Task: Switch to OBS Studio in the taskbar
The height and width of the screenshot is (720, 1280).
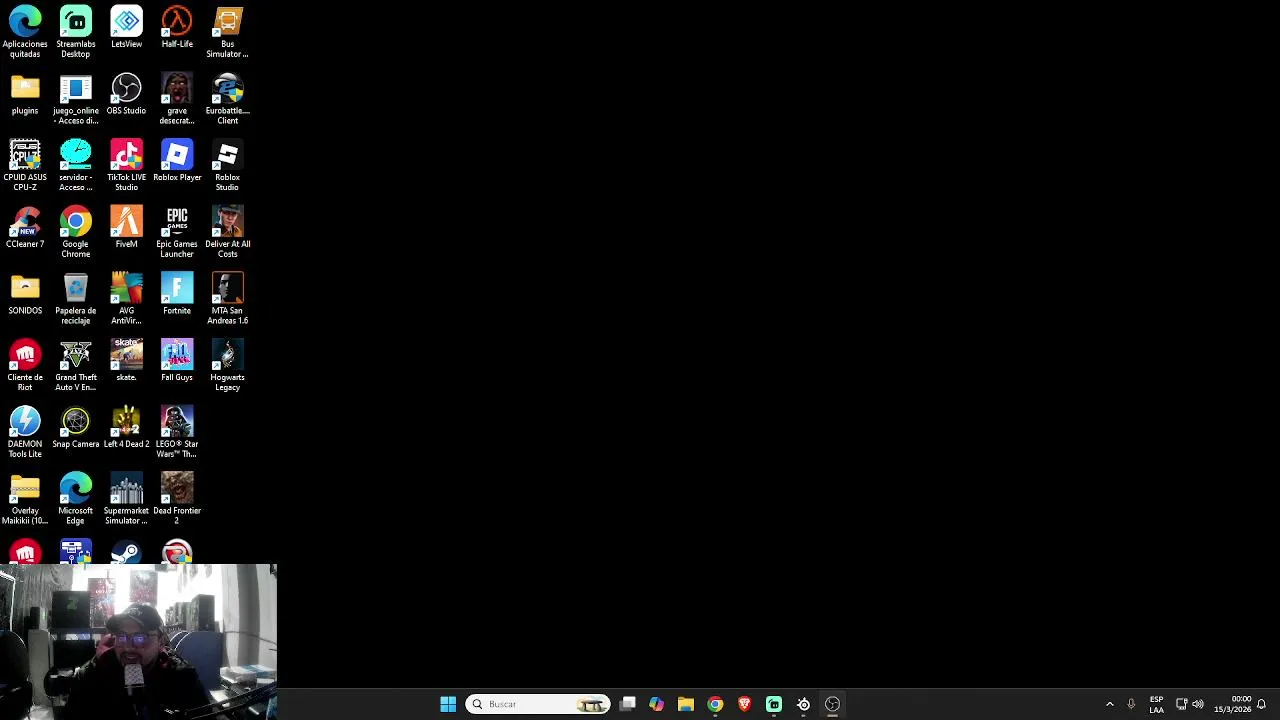Action: coord(832,704)
